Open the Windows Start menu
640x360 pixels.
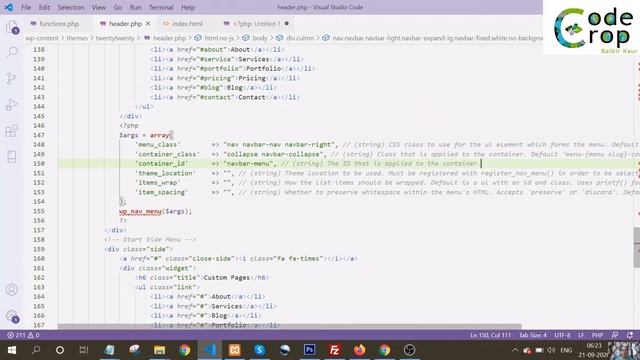coord(12,350)
